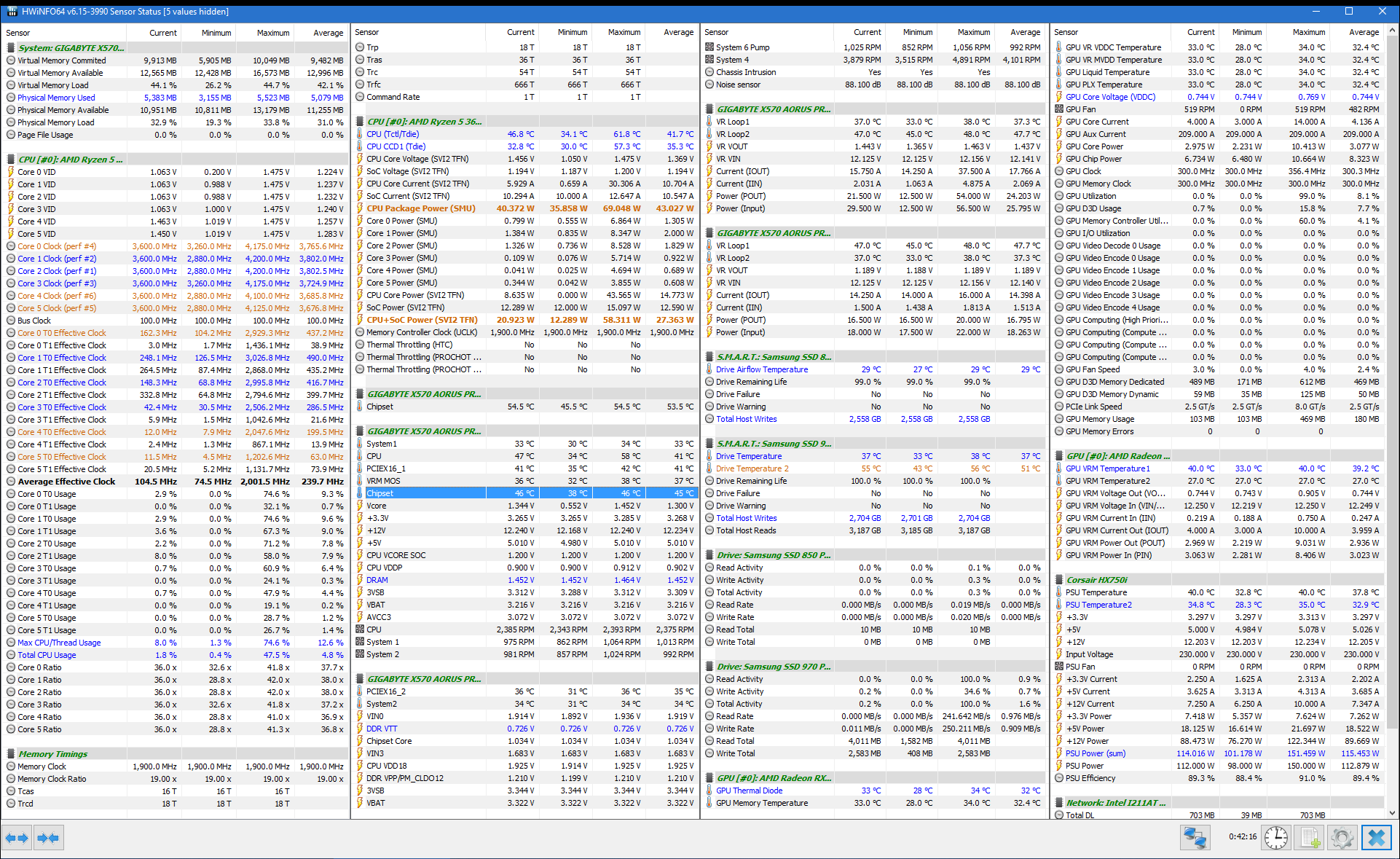Screen dimensions: 1400x859
Task: Select the PSU Efficiency row
Action: (1218, 778)
